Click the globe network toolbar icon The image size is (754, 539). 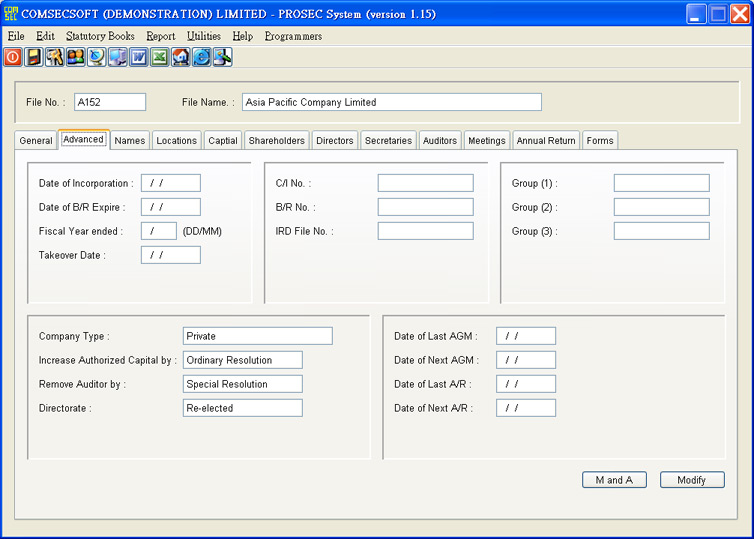point(96,57)
